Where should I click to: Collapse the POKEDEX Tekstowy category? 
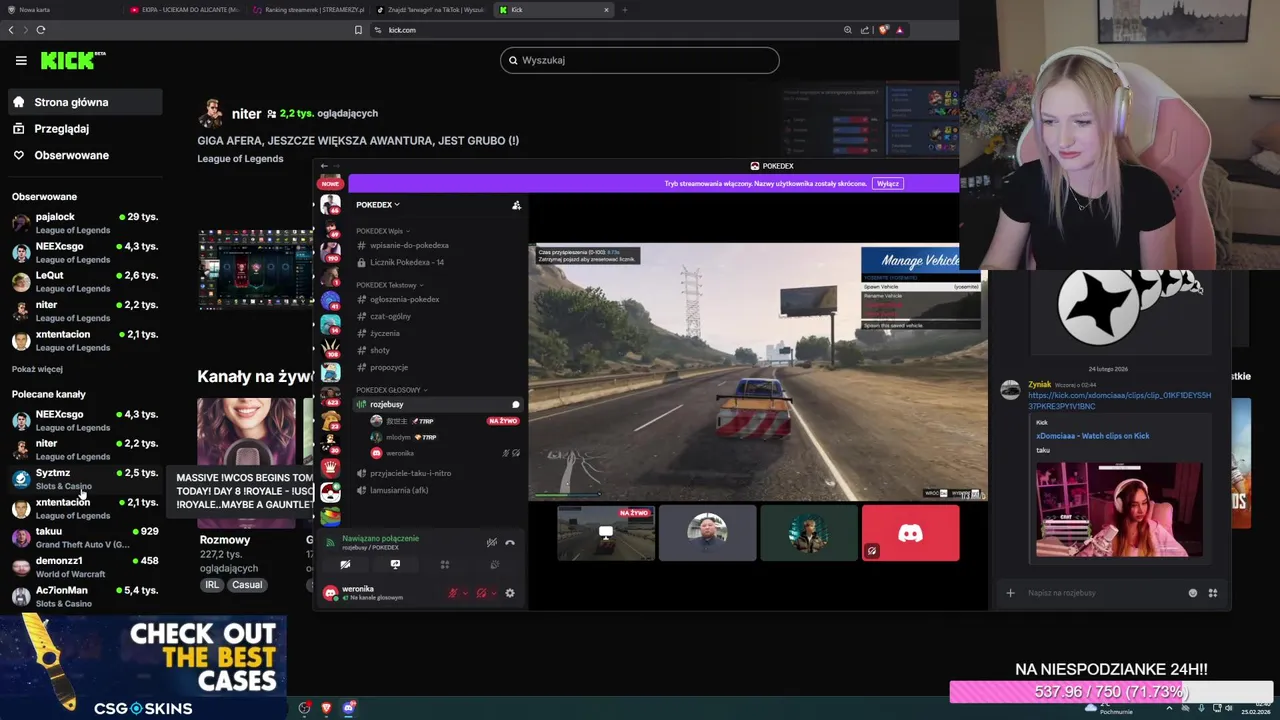[x=391, y=285]
